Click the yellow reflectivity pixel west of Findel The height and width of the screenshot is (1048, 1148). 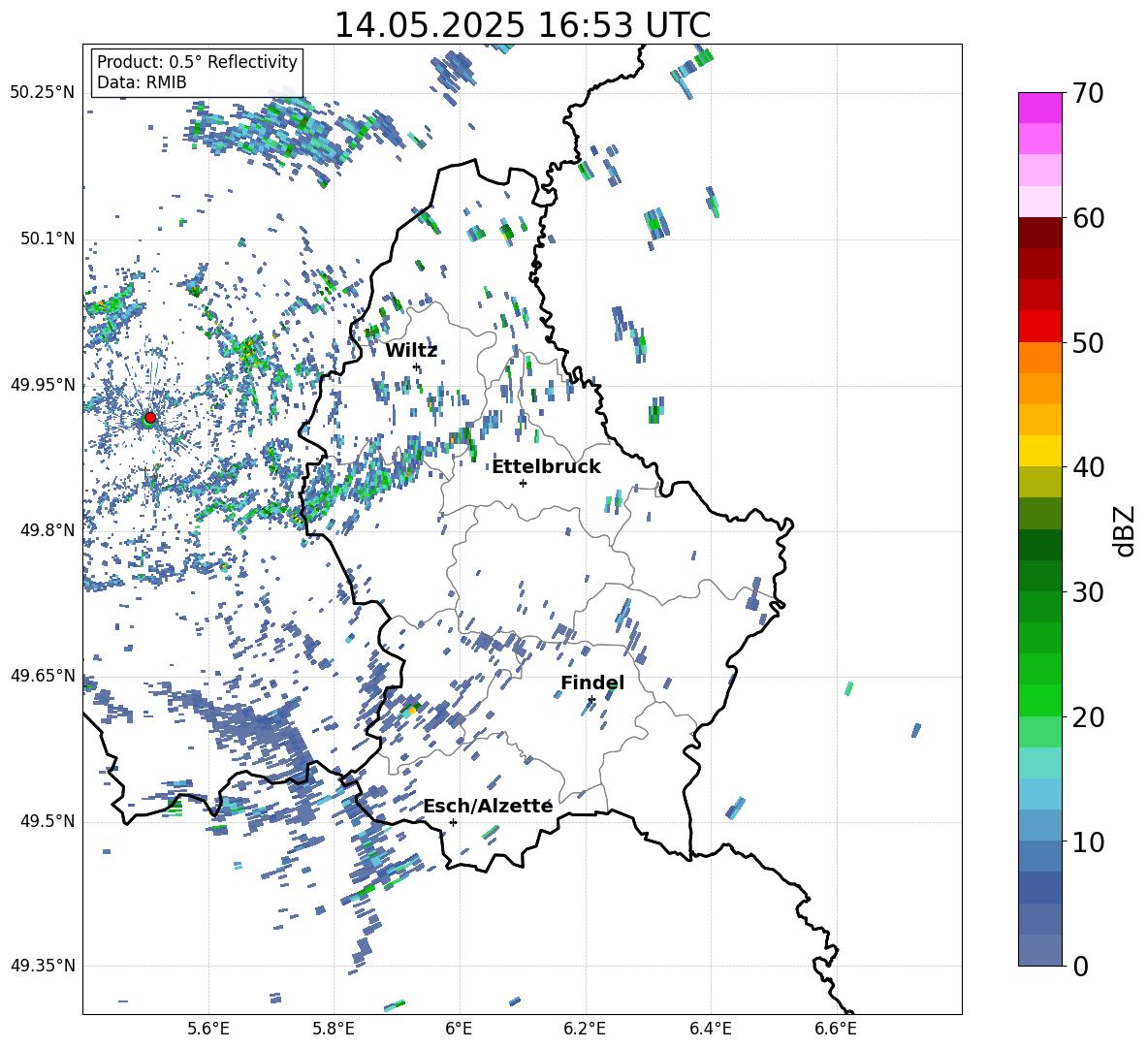tap(412, 710)
